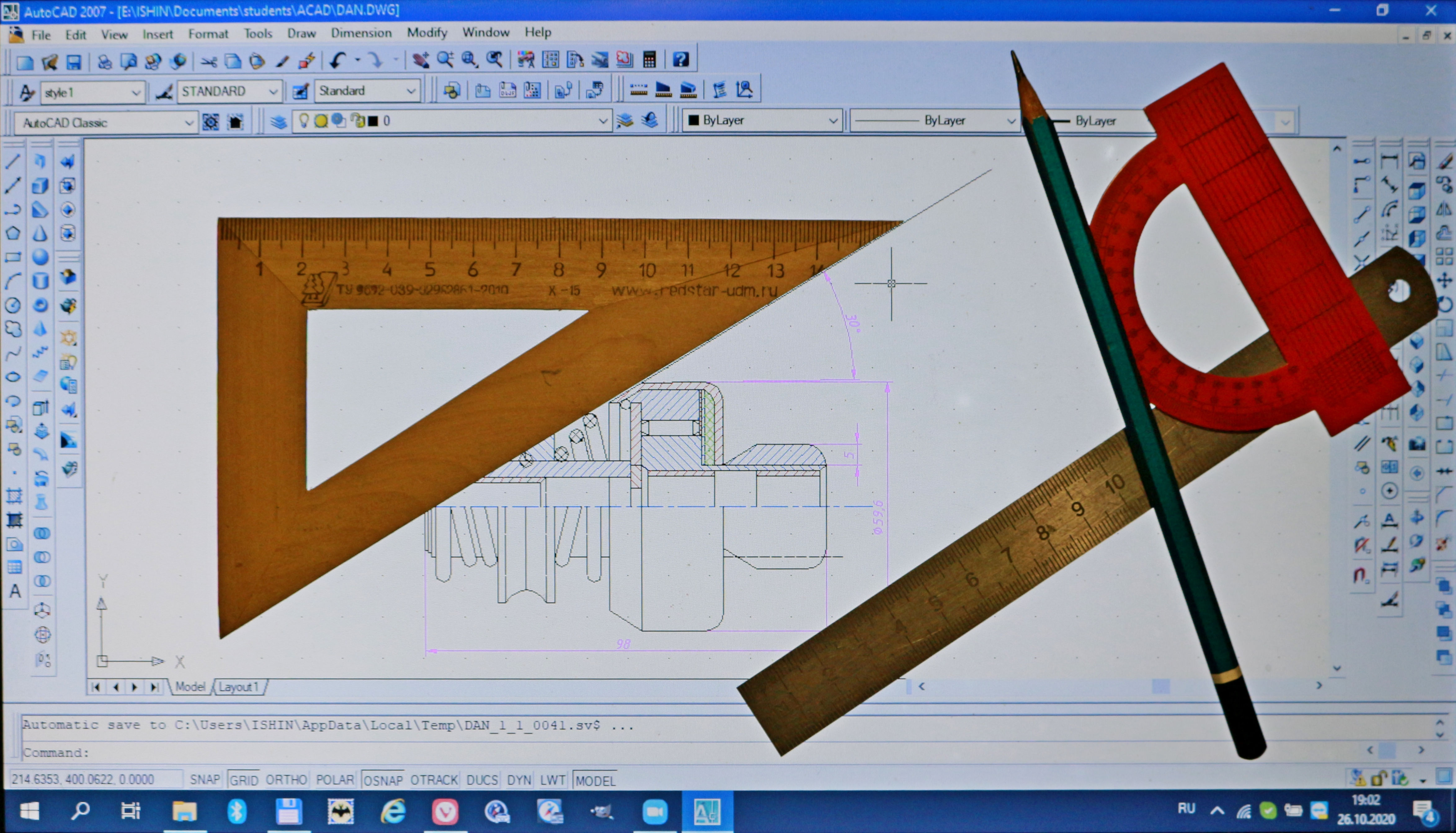Open the File menu
The width and height of the screenshot is (1456, 833).
pyautogui.click(x=41, y=35)
